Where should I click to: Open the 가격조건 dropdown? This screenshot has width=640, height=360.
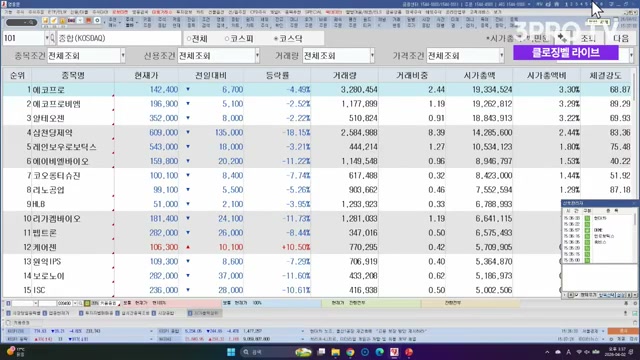(465, 56)
